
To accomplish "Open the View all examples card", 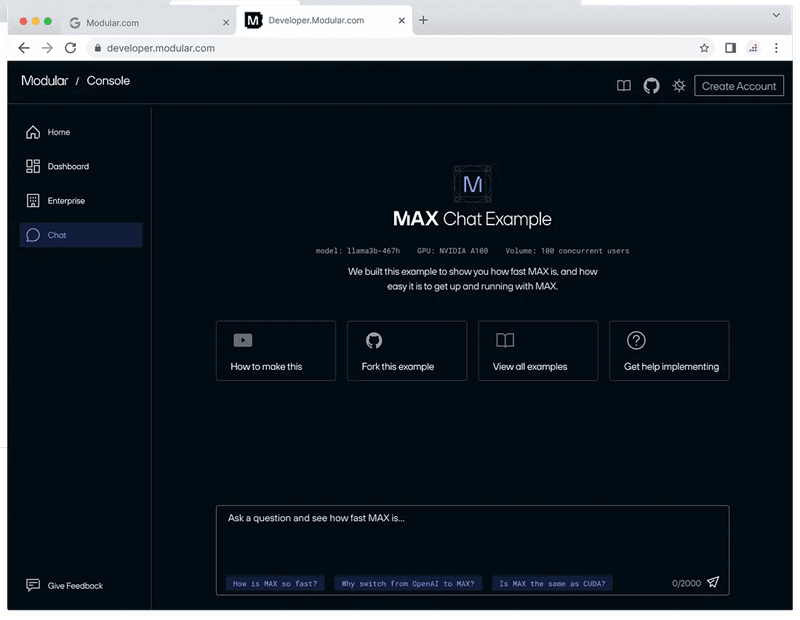I will [x=538, y=351].
